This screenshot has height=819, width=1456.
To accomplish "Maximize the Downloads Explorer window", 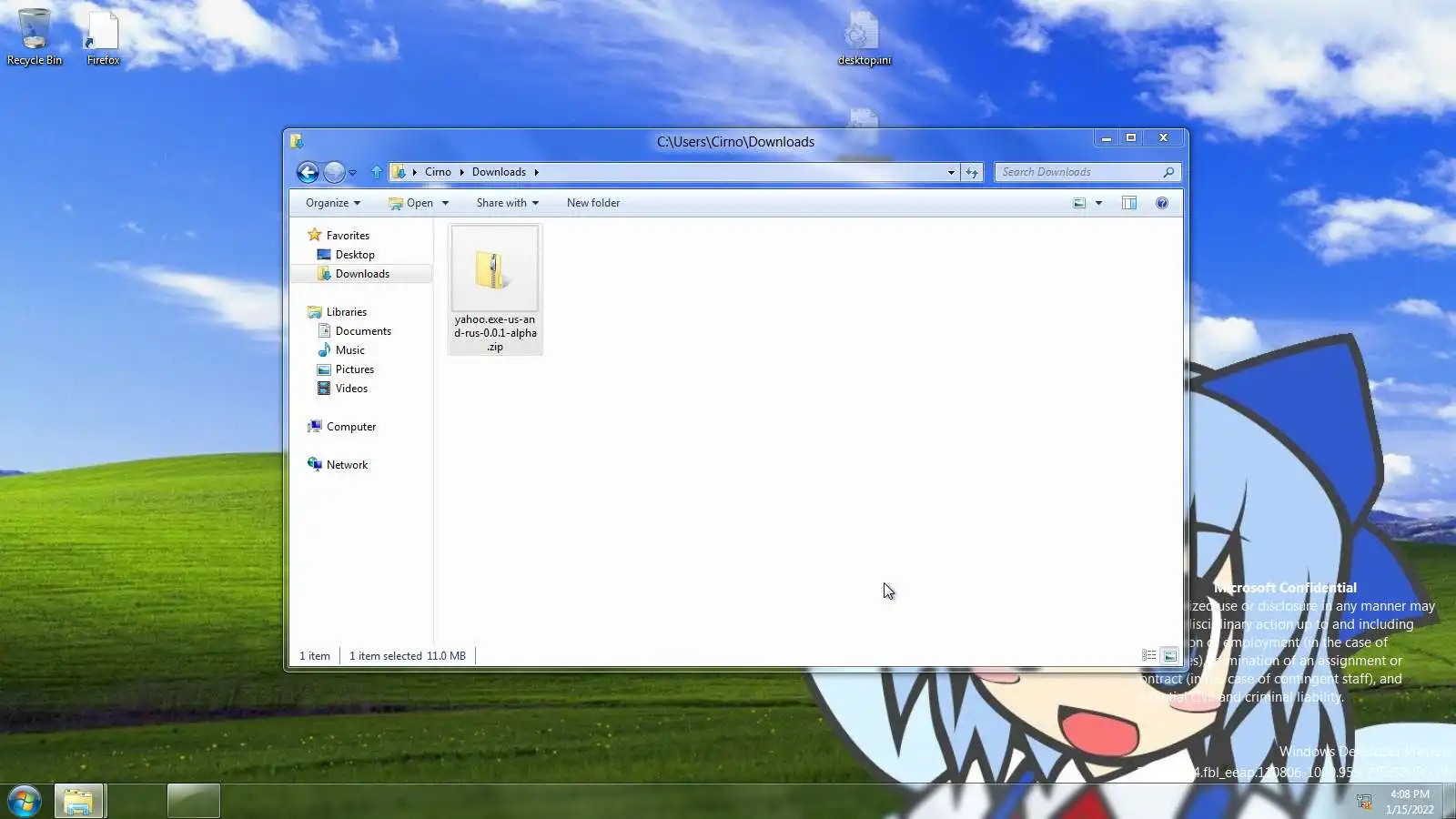I will pos(1131,138).
